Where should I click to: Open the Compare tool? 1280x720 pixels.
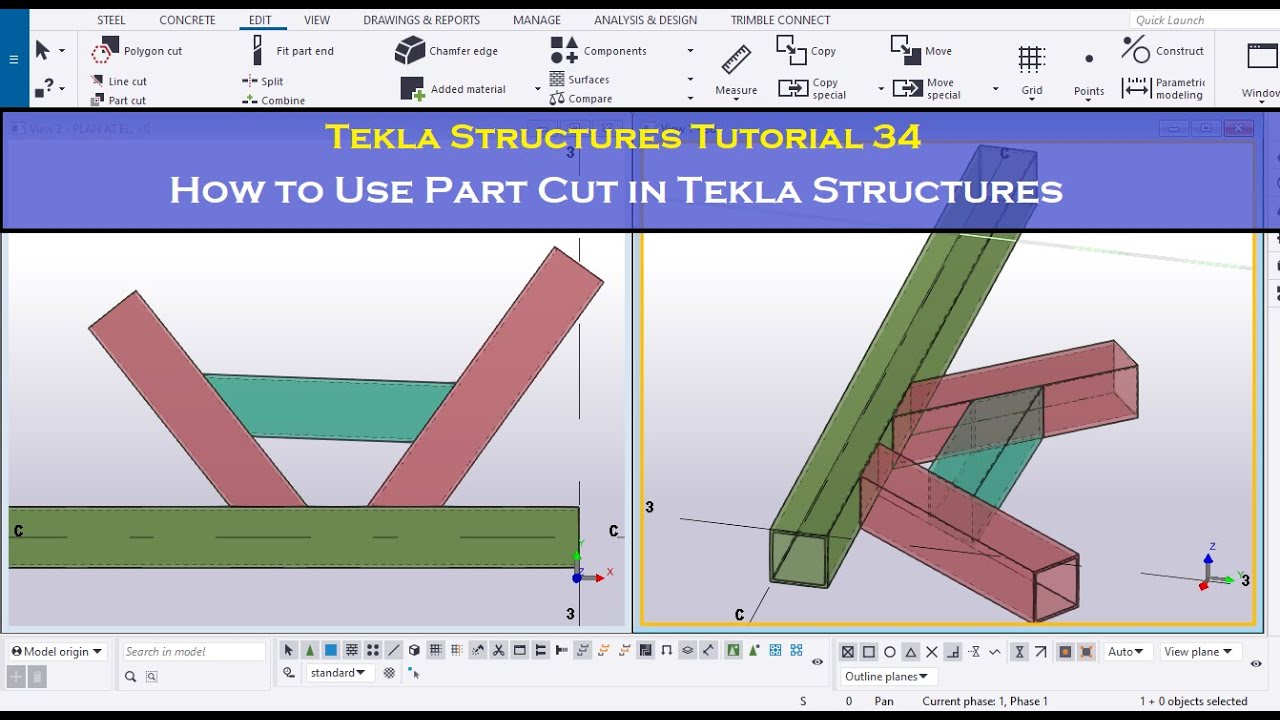tap(581, 98)
